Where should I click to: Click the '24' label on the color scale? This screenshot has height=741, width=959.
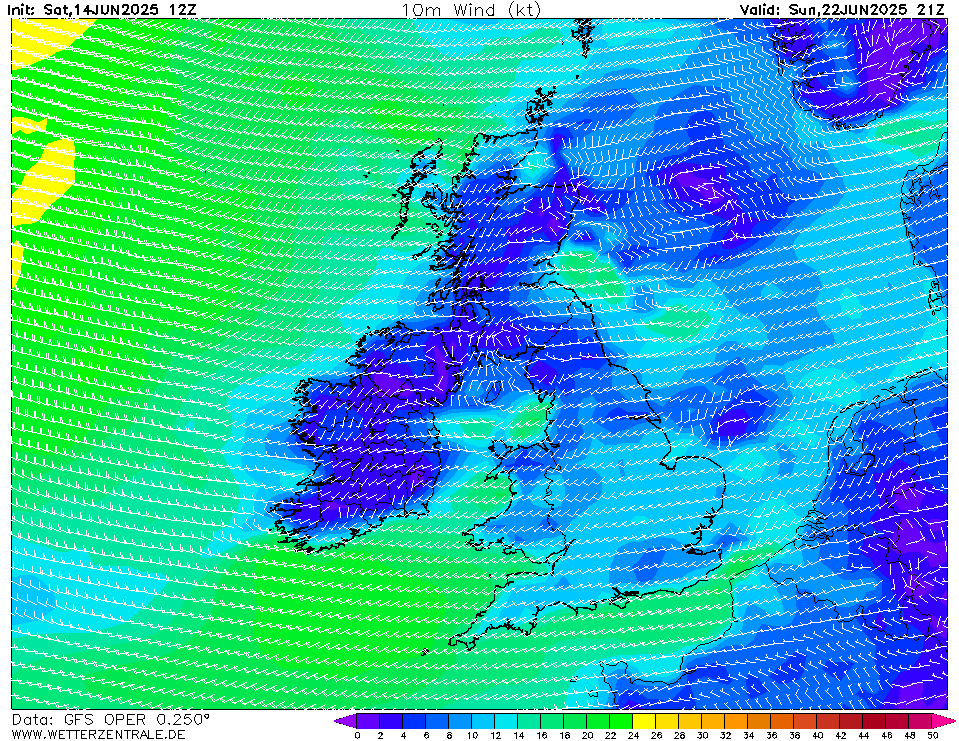tap(633, 735)
